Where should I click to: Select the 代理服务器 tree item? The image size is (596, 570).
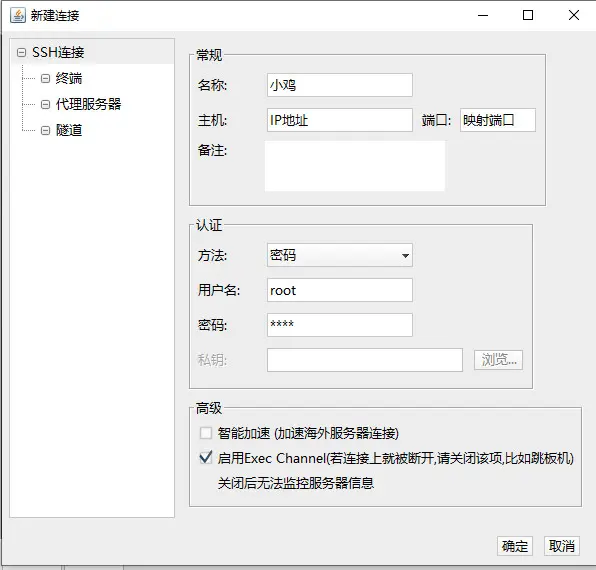[88, 104]
